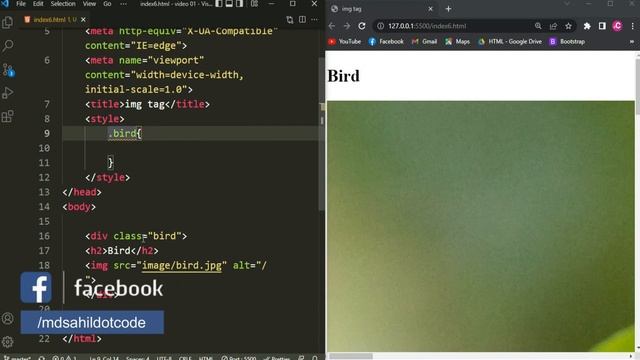Change the Spaces: 4 indentation setting
640x360 pixels.
(138, 358)
